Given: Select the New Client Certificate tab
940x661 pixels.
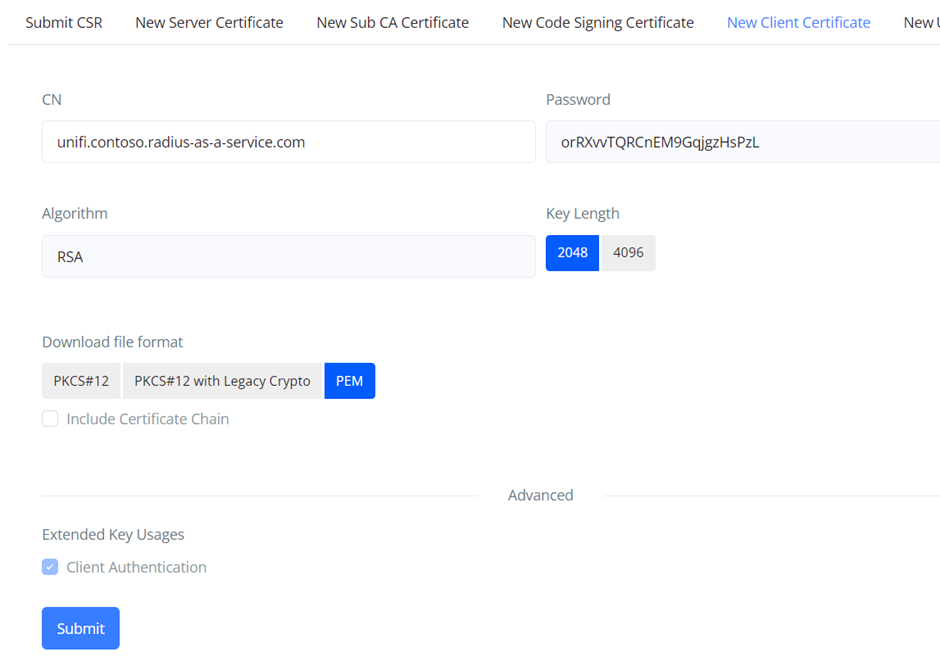Looking at the screenshot, I should 798,22.
